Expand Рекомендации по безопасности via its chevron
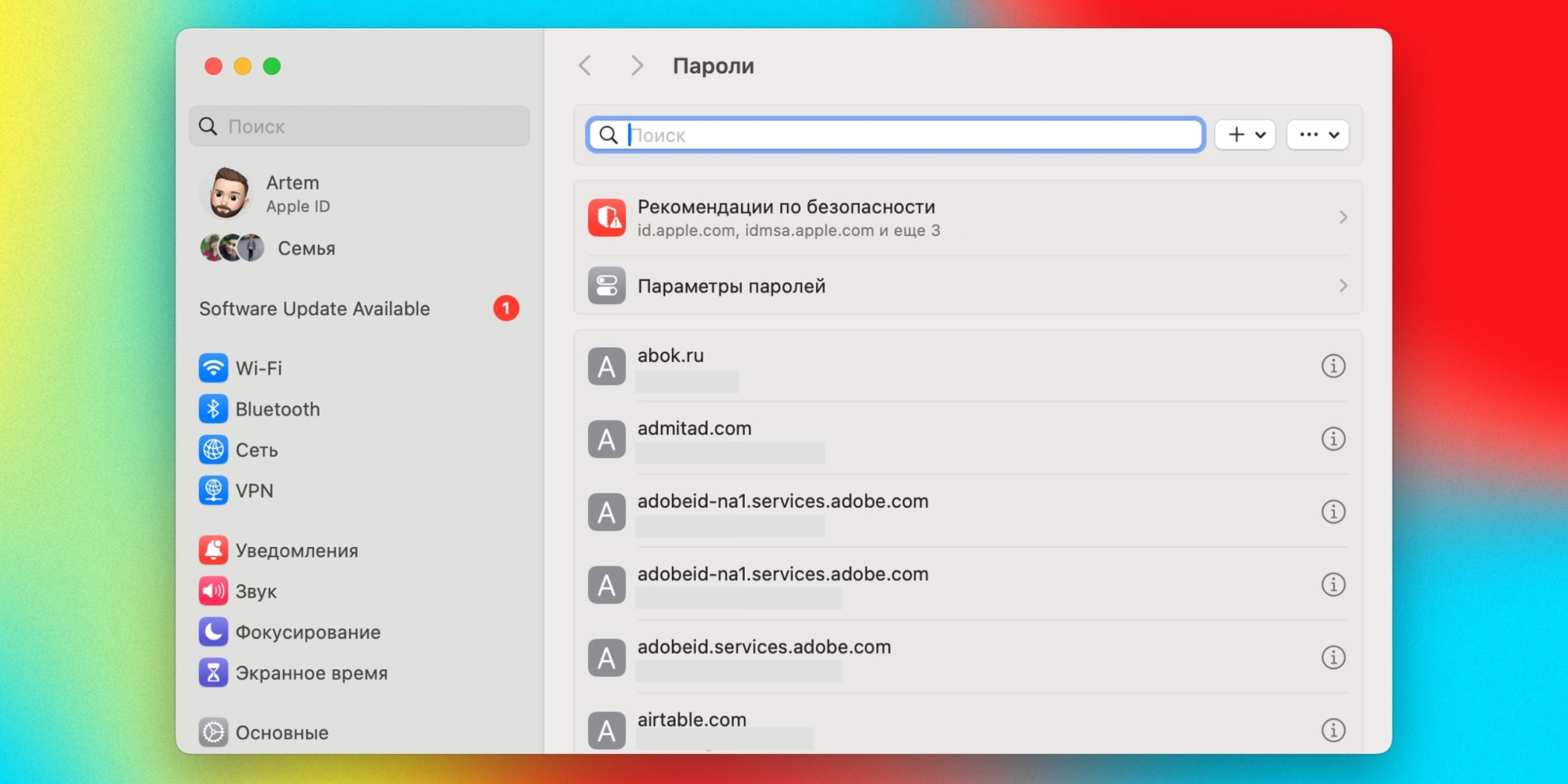 tap(1343, 217)
